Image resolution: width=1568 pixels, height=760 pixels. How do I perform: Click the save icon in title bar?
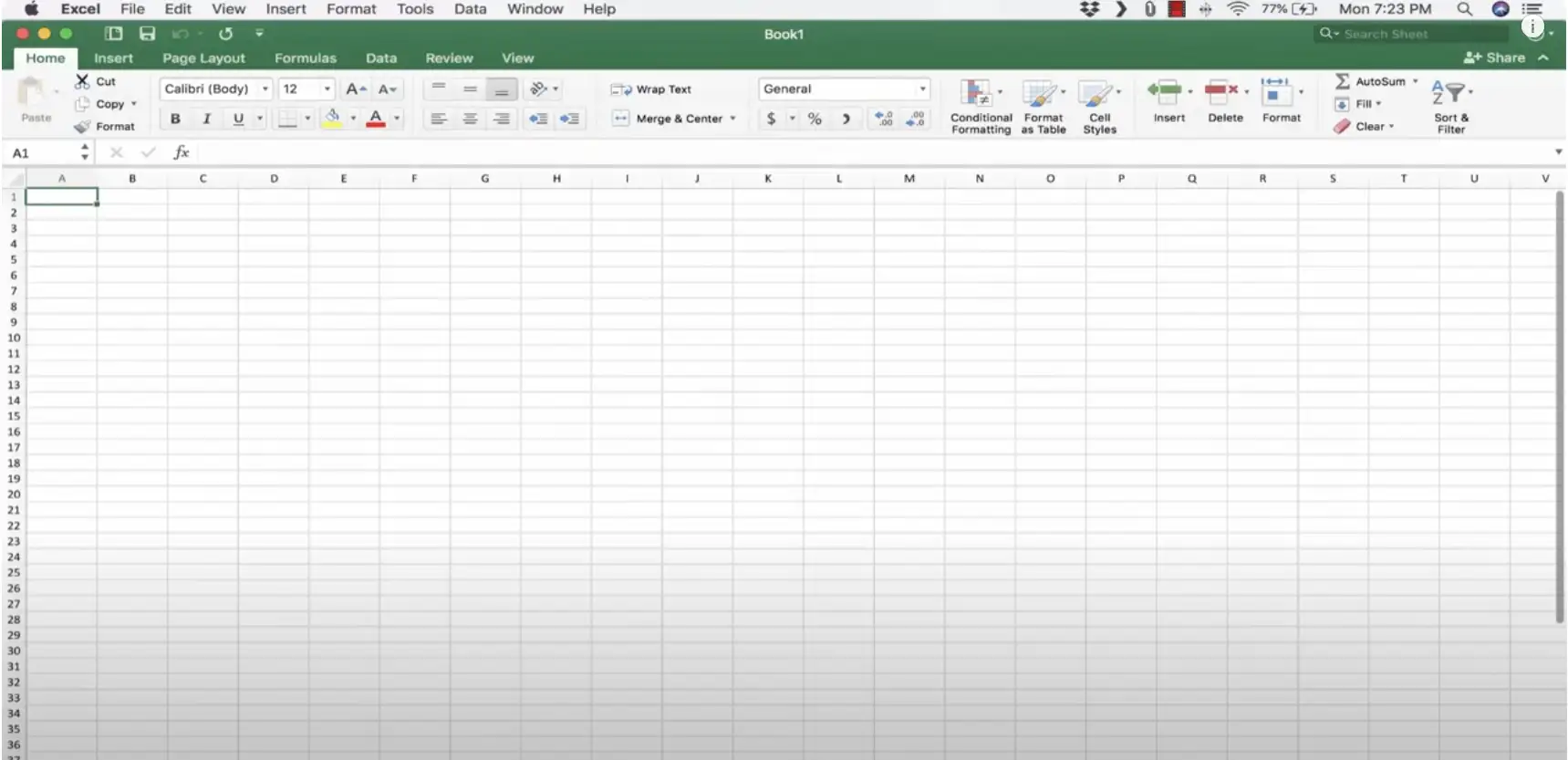click(x=147, y=34)
